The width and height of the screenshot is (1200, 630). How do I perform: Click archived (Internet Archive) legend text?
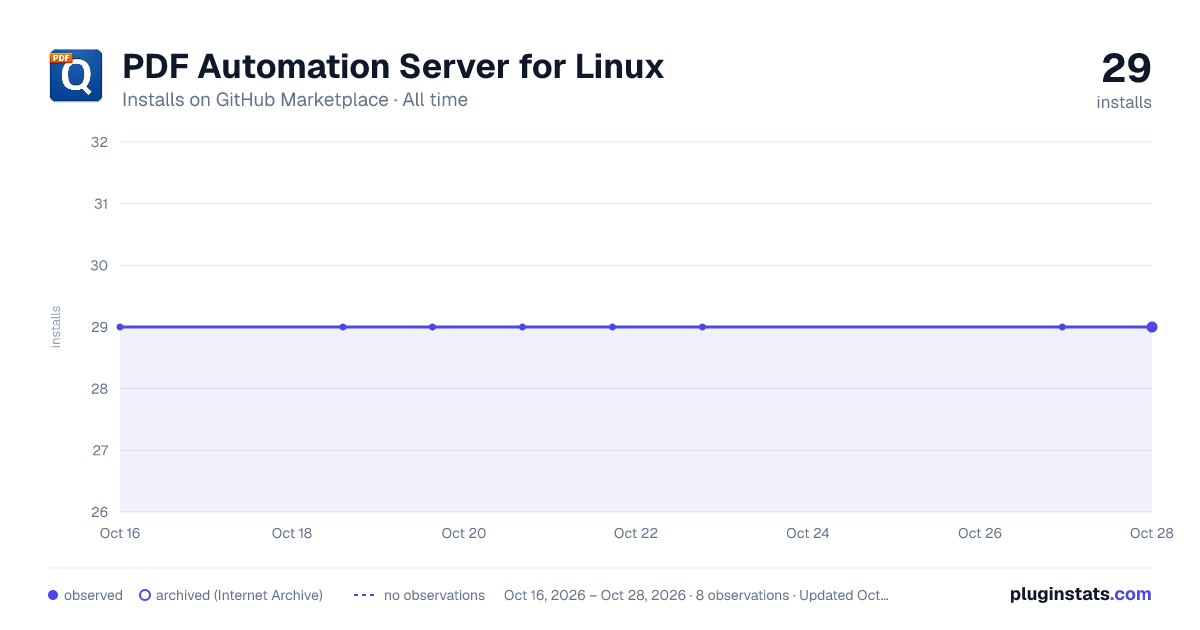coord(239,595)
